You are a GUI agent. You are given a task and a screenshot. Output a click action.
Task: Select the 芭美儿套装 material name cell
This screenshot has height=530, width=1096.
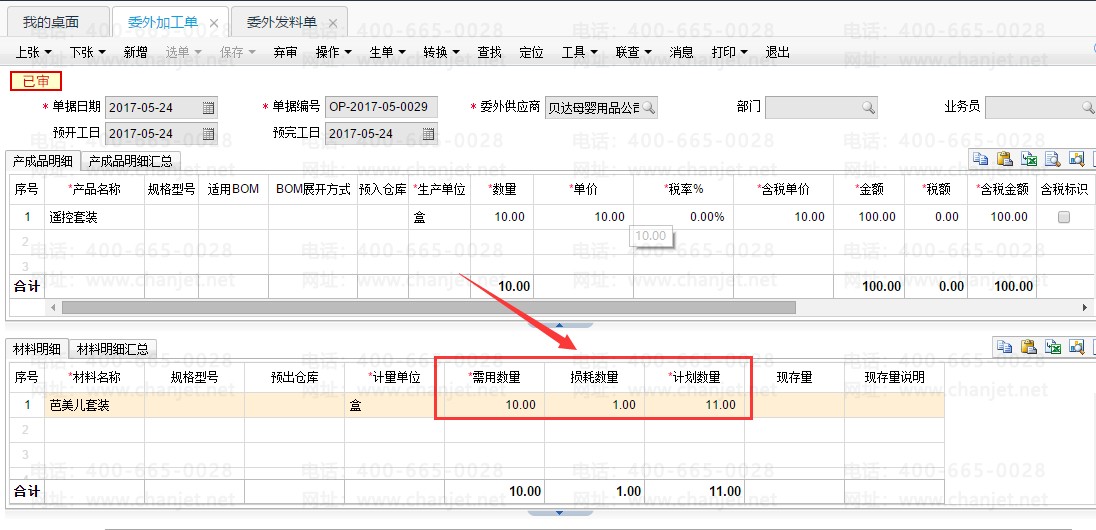coord(94,405)
